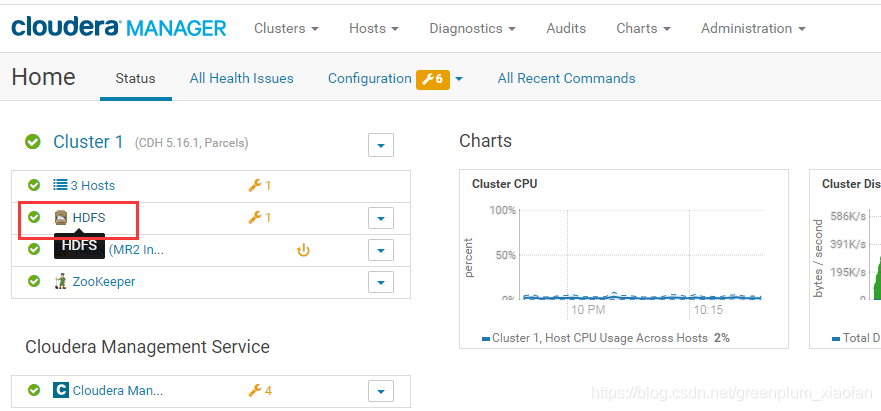Click Cluster 1 green health status icon
This screenshot has width=881, height=411.
[x=33, y=142]
